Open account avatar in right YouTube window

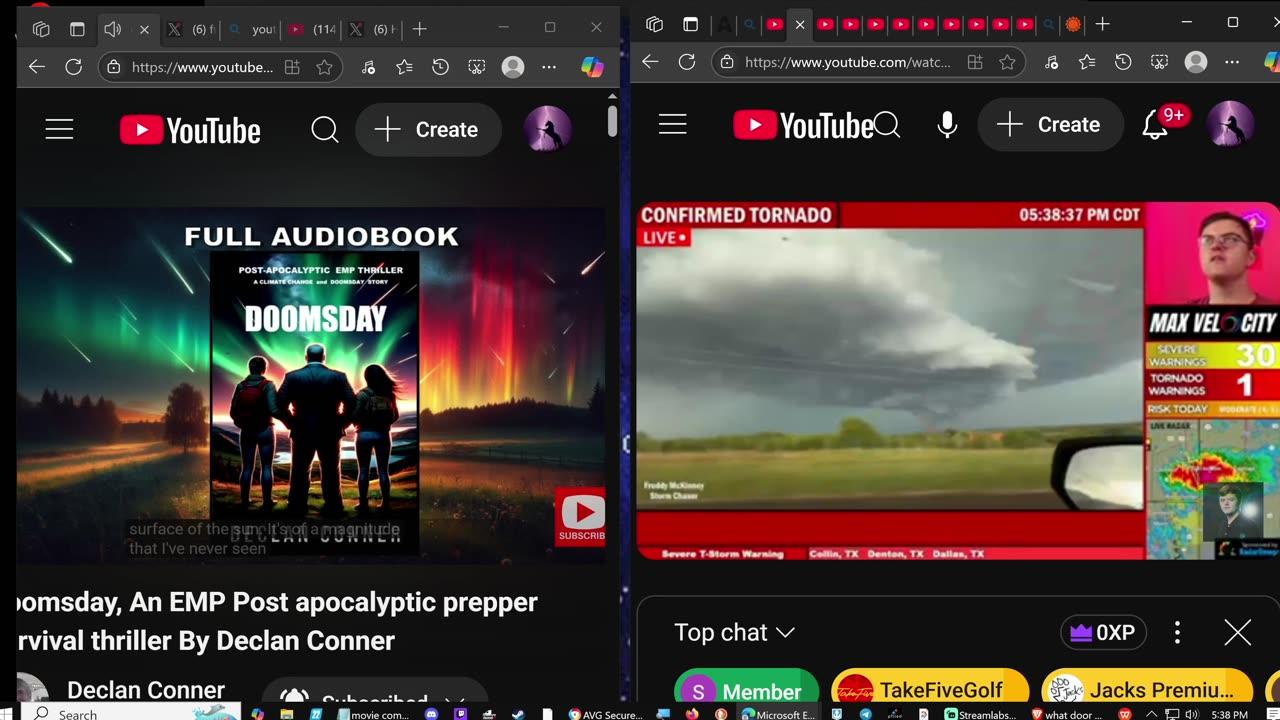[x=1230, y=125]
